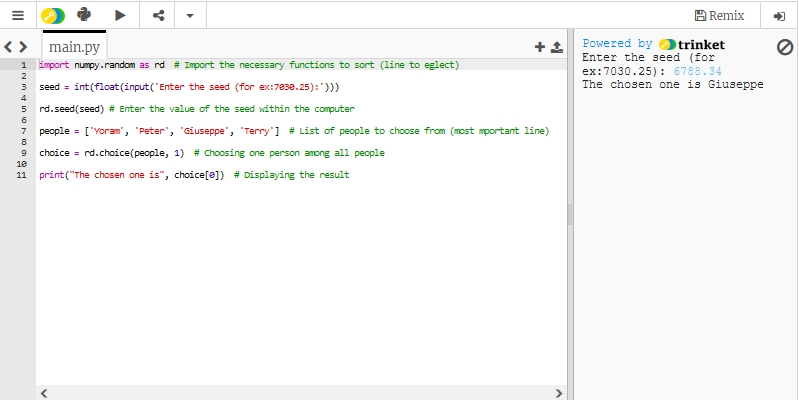This screenshot has width=799, height=400.
Task: Click line 7 with the people list
Action: 294,131
